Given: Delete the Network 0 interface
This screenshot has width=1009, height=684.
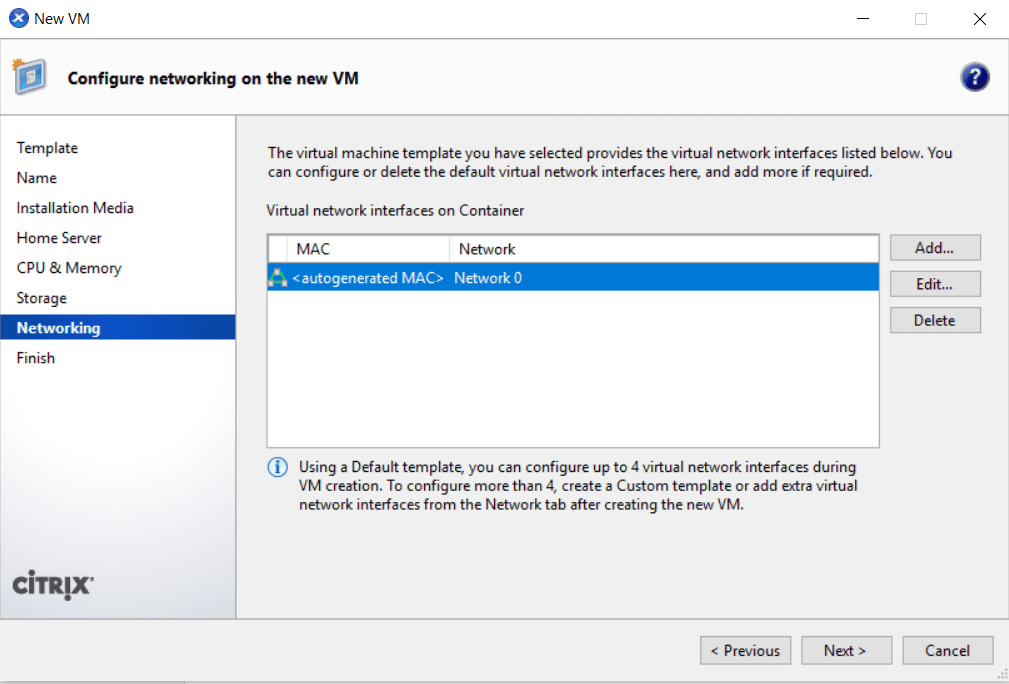Looking at the screenshot, I should coord(934,319).
